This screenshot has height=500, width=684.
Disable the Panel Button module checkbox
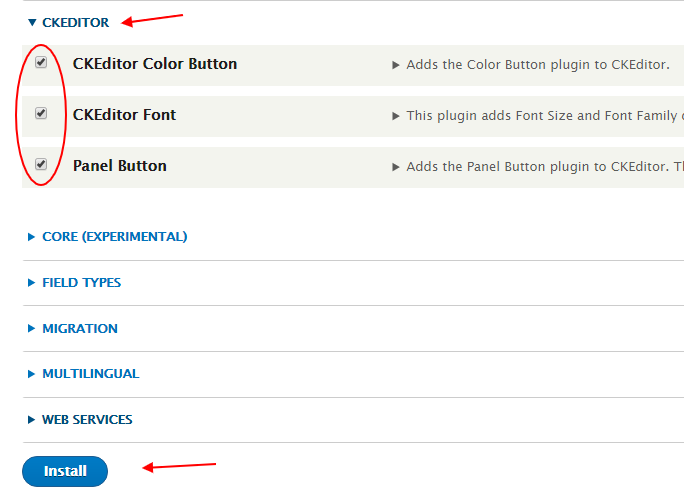point(41,164)
